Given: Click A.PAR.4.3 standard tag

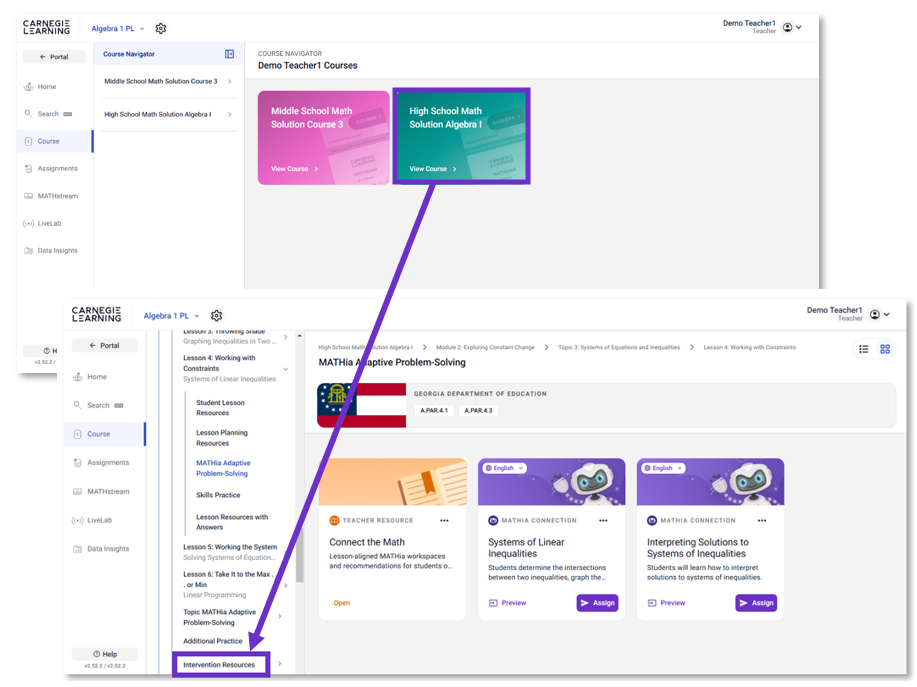Looking at the screenshot, I should click(478, 410).
